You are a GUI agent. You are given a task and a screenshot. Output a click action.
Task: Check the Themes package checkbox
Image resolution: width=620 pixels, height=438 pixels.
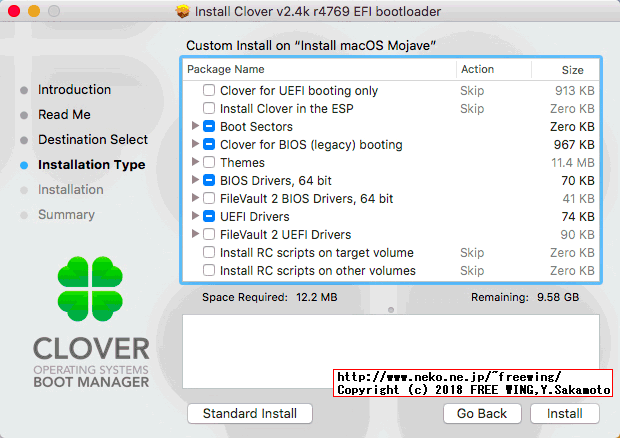[209, 162]
